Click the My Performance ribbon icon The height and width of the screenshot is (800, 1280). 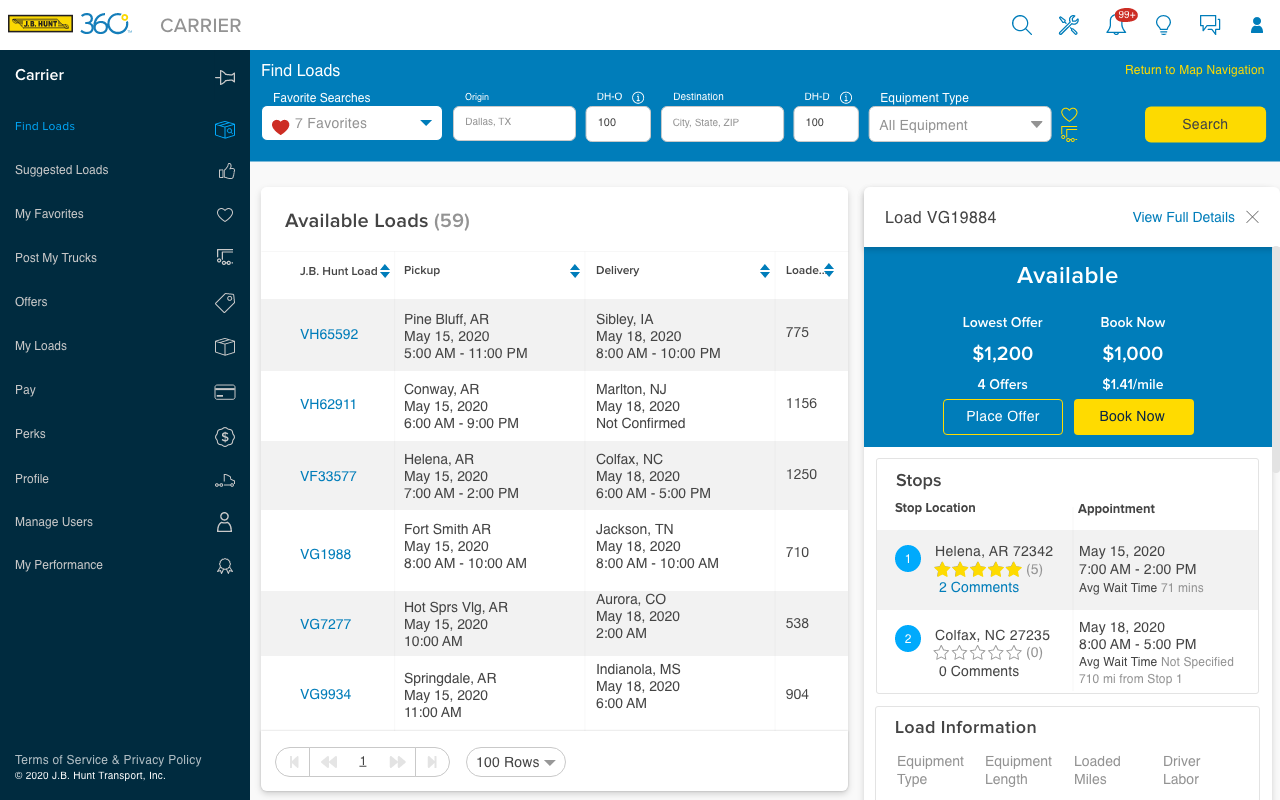[225, 566]
